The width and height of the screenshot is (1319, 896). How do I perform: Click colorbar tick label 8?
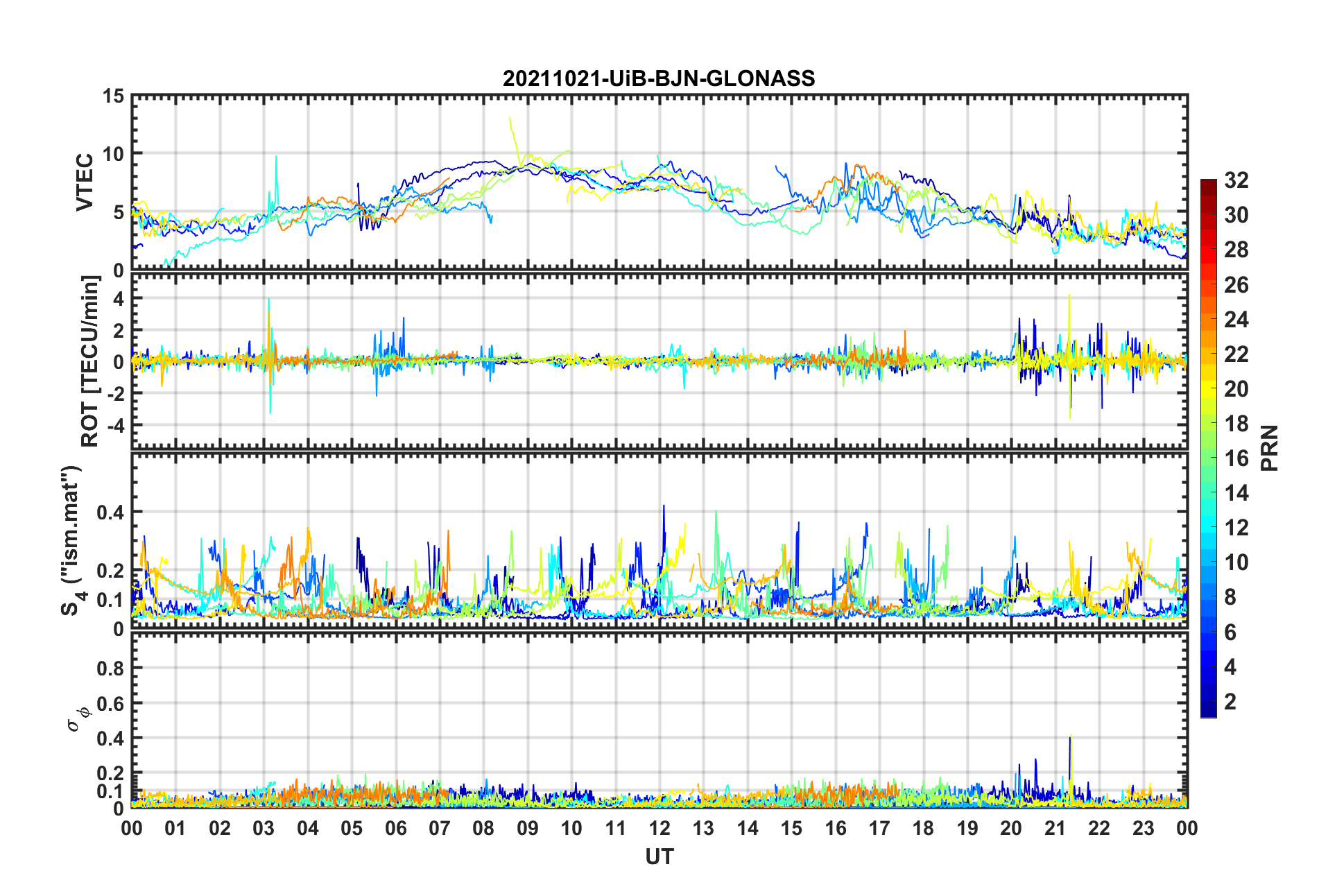point(1230,596)
